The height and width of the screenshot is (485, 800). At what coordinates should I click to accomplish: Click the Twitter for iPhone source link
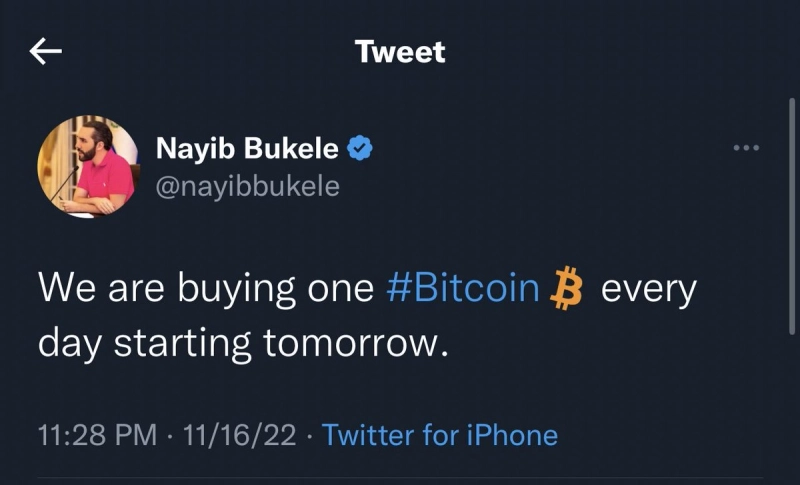[x=440, y=435]
